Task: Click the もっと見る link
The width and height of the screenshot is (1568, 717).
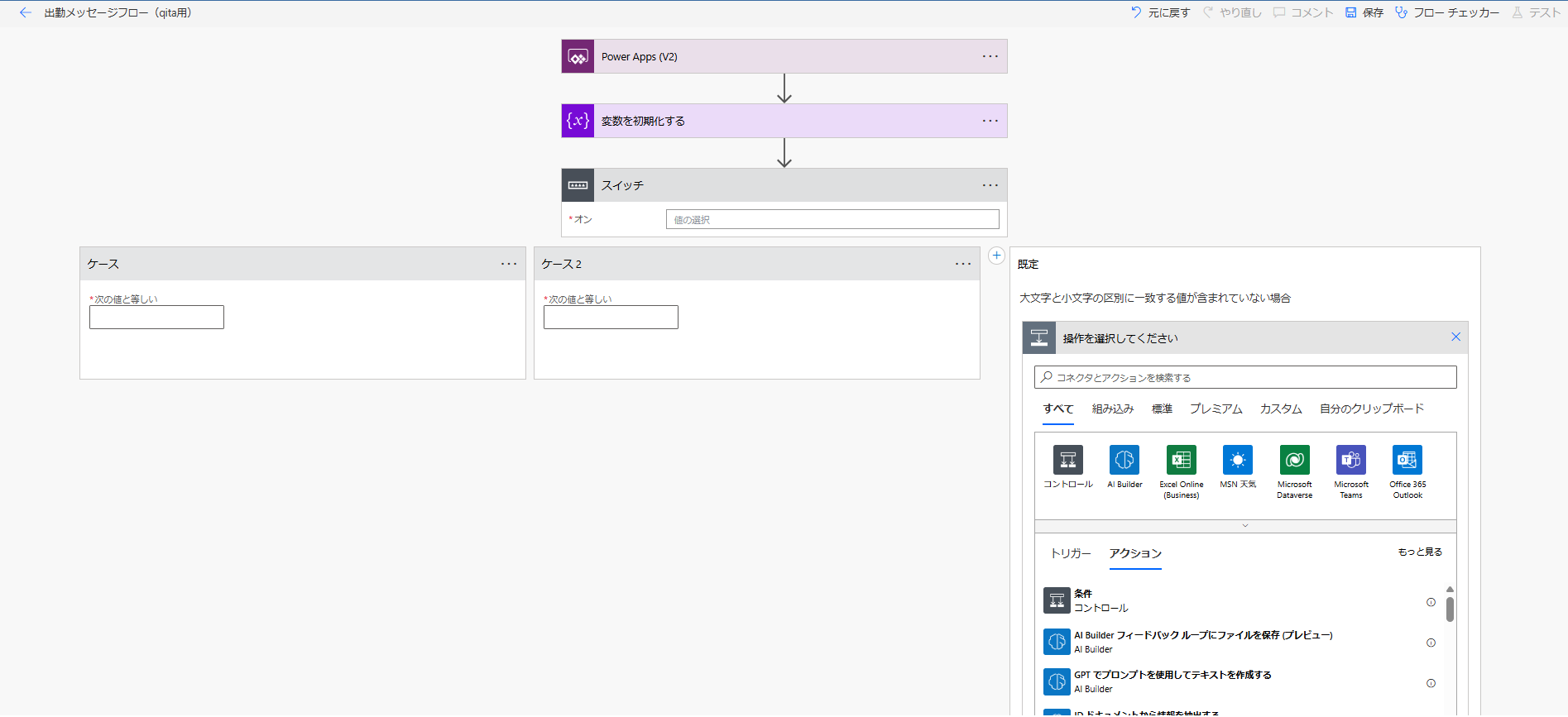Action: pyautogui.click(x=1420, y=552)
